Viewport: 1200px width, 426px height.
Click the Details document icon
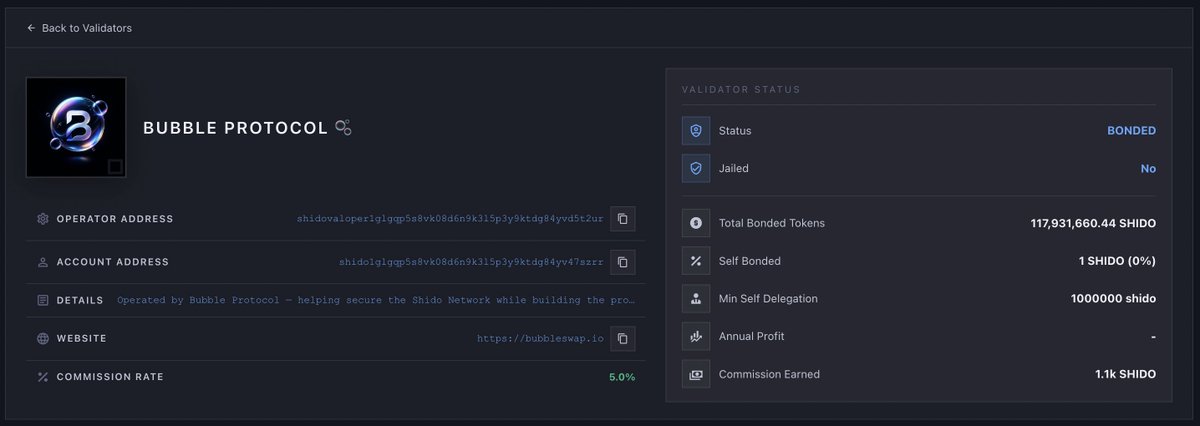(43, 300)
